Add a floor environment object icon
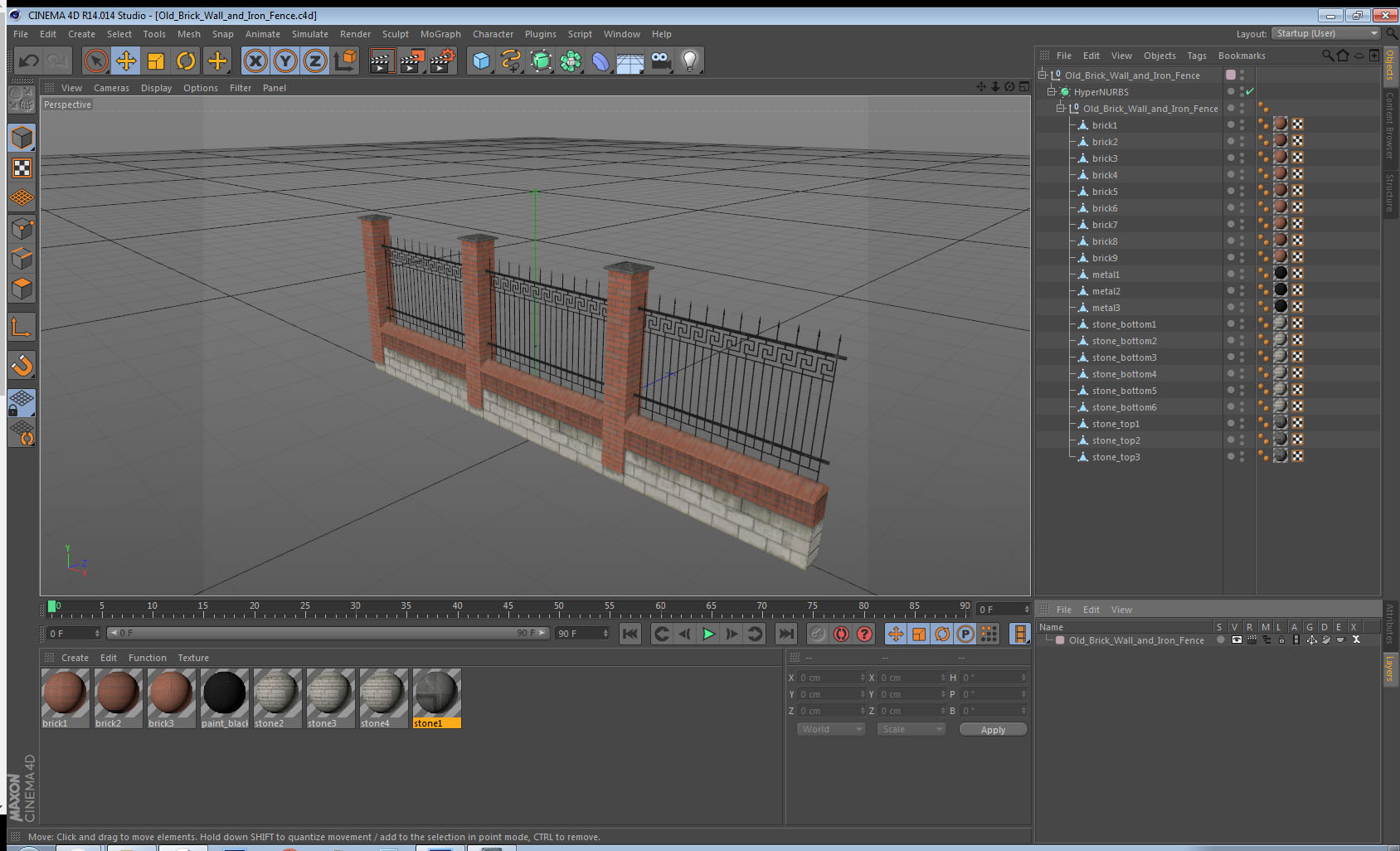 [x=630, y=61]
